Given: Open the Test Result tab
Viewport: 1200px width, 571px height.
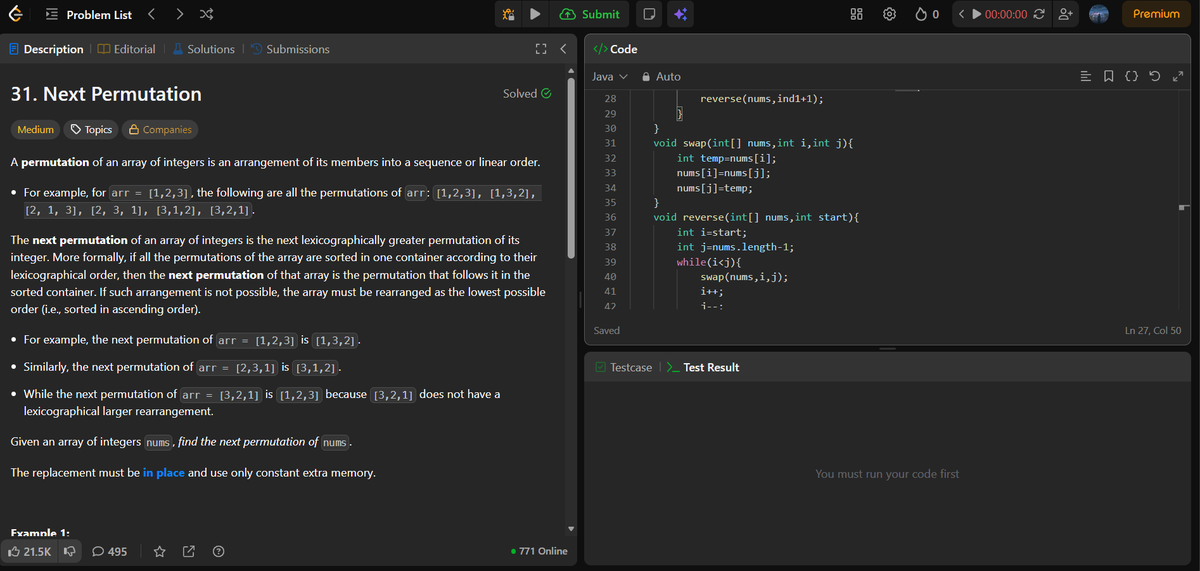Looking at the screenshot, I should (702, 368).
